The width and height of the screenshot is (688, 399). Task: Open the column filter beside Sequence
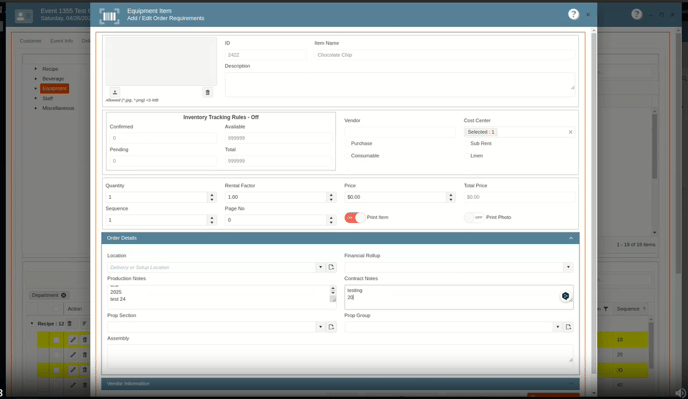point(606,309)
